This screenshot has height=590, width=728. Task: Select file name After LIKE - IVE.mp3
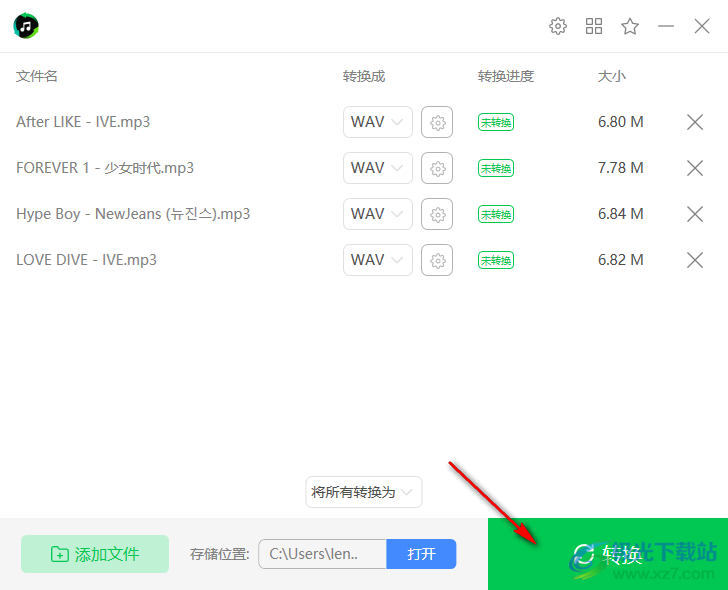click(83, 122)
